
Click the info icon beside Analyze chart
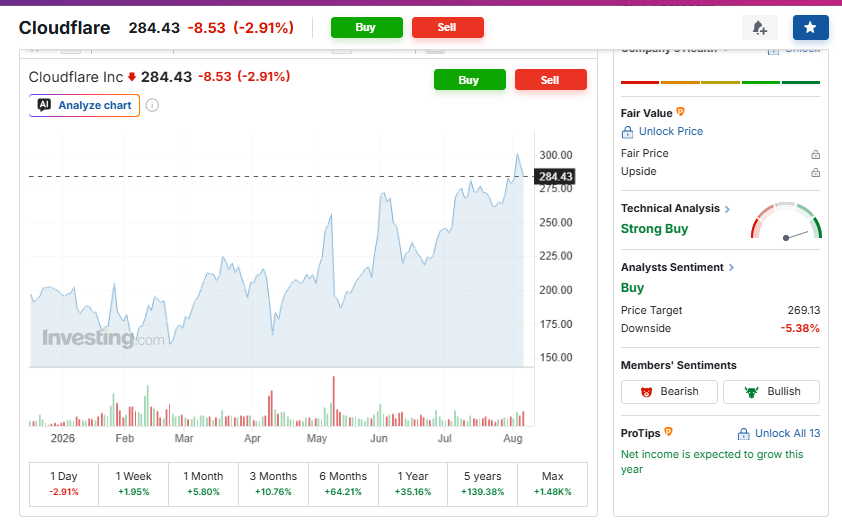pos(153,105)
